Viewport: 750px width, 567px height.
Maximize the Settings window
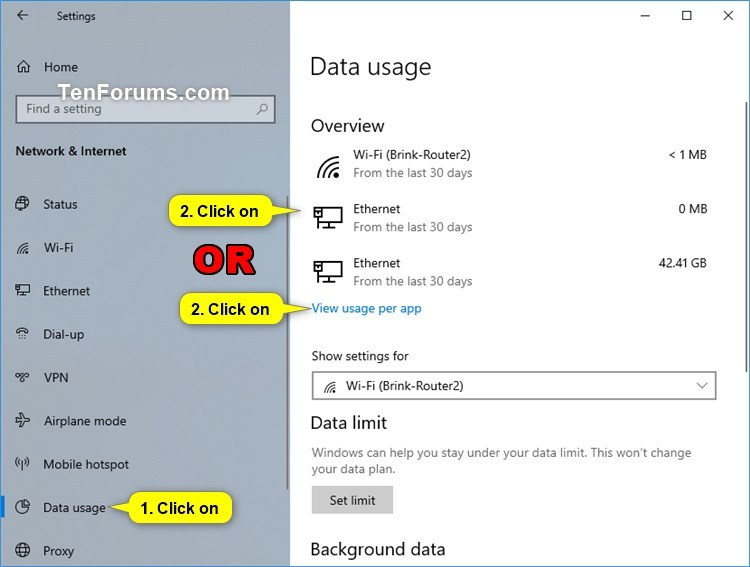[686, 16]
